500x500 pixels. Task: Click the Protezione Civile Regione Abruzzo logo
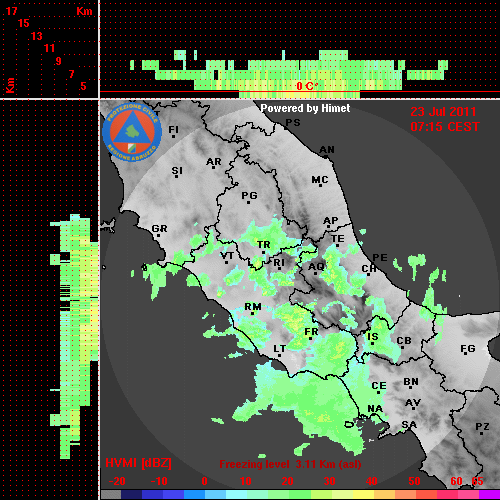[132, 133]
